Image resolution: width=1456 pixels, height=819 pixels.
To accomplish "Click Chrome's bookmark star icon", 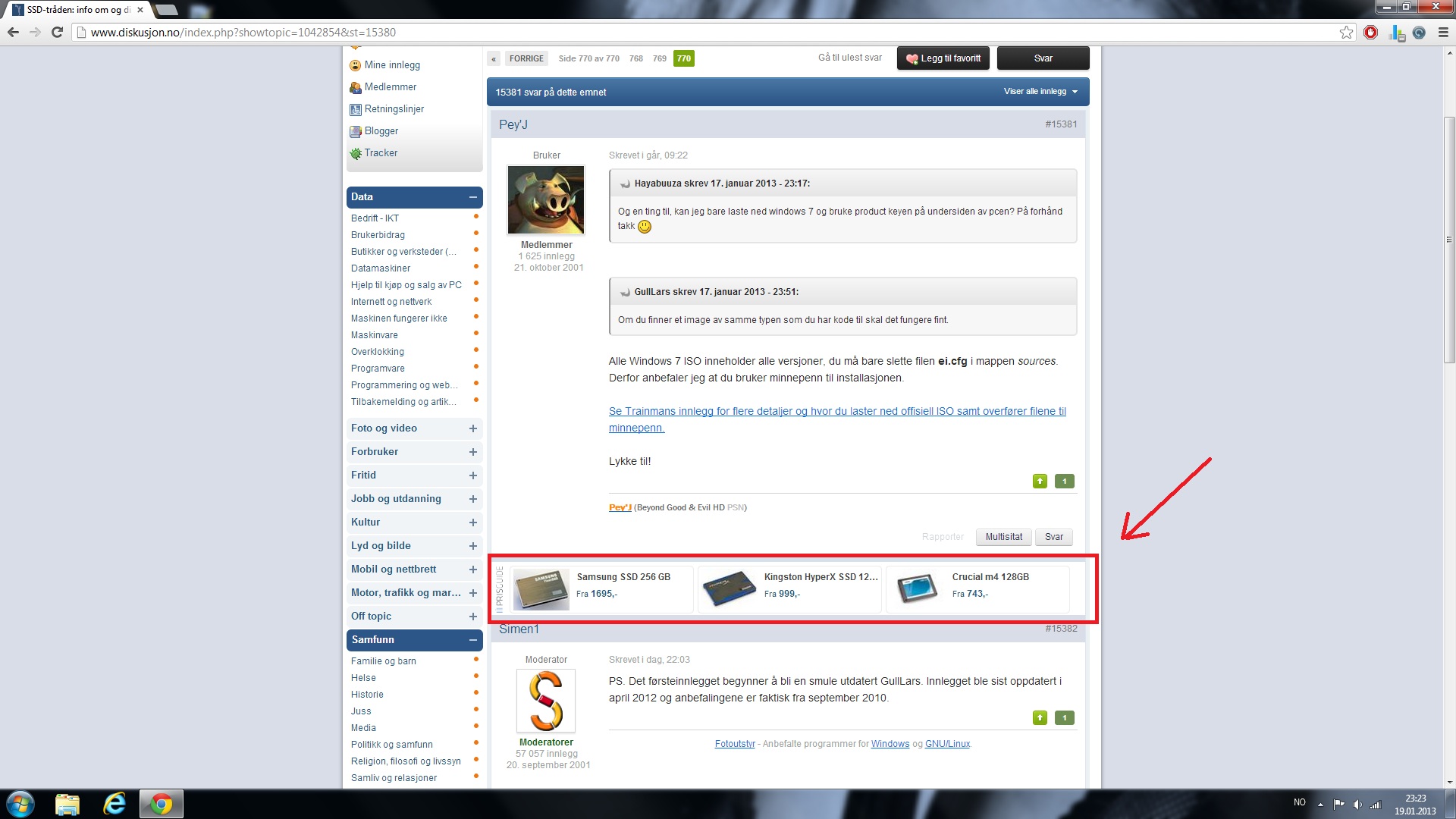I will point(1346,32).
